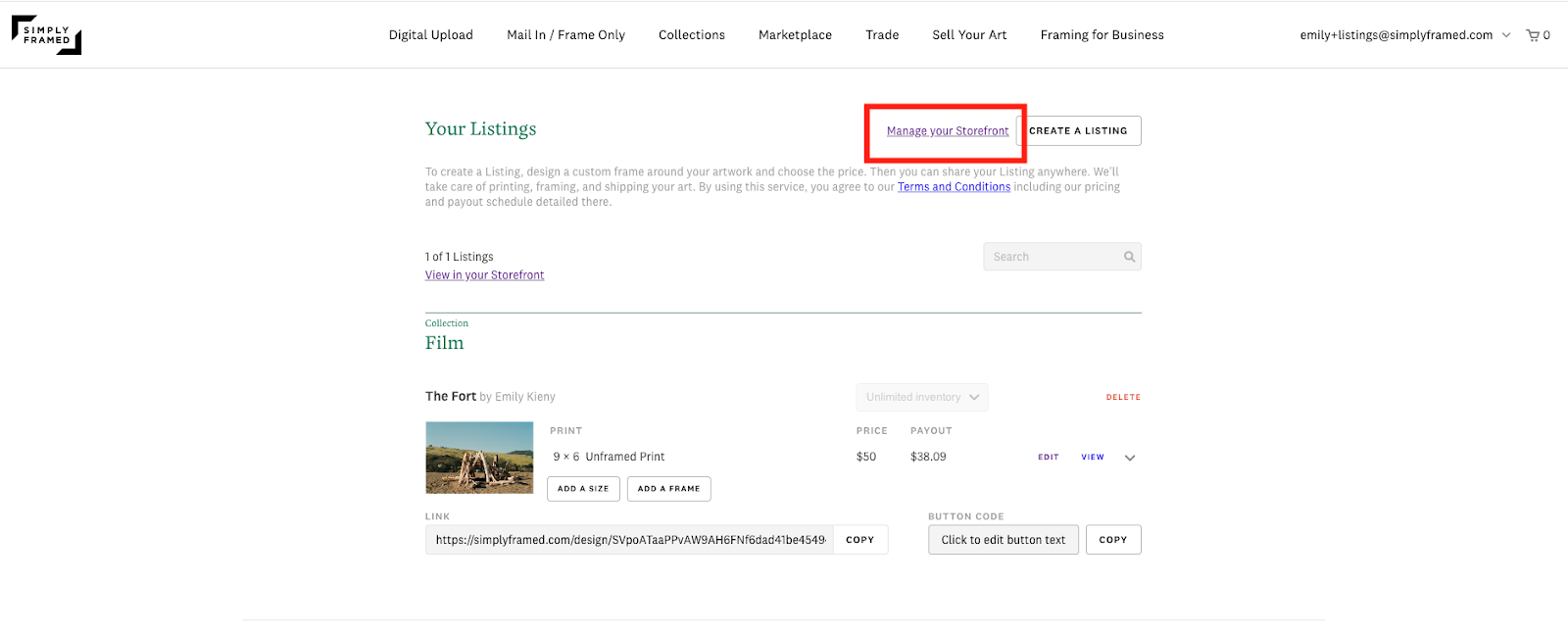This screenshot has width=1568, height=633.
Task: Expand The Fort listing row chevron
Action: [1130, 458]
